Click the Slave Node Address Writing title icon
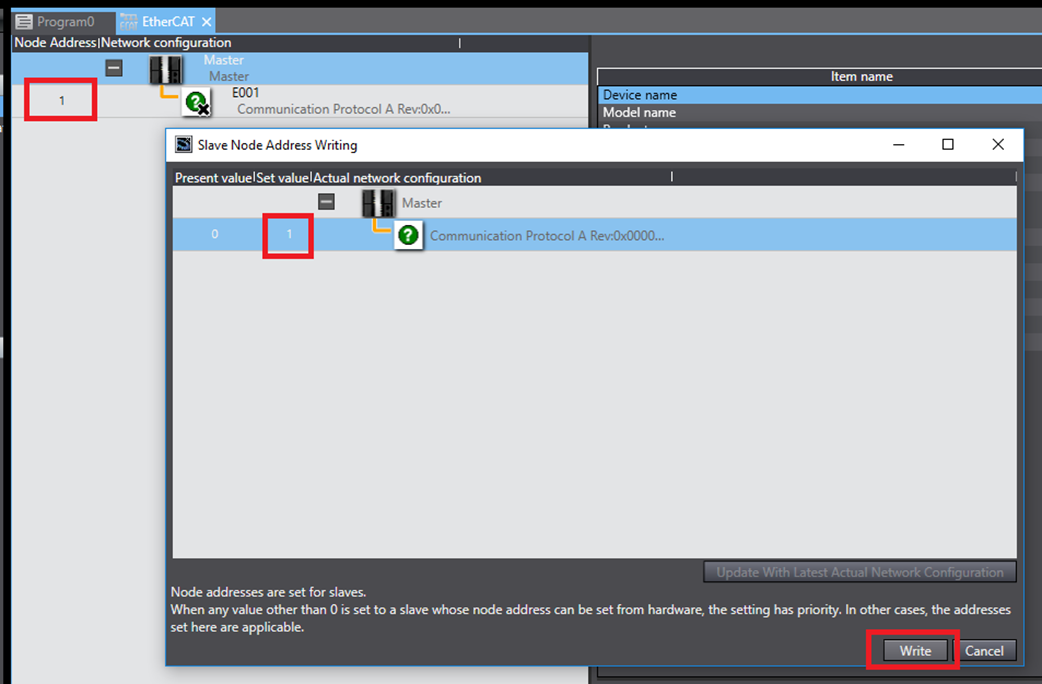Image resolution: width=1042 pixels, height=684 pixels. click(183, 145)
